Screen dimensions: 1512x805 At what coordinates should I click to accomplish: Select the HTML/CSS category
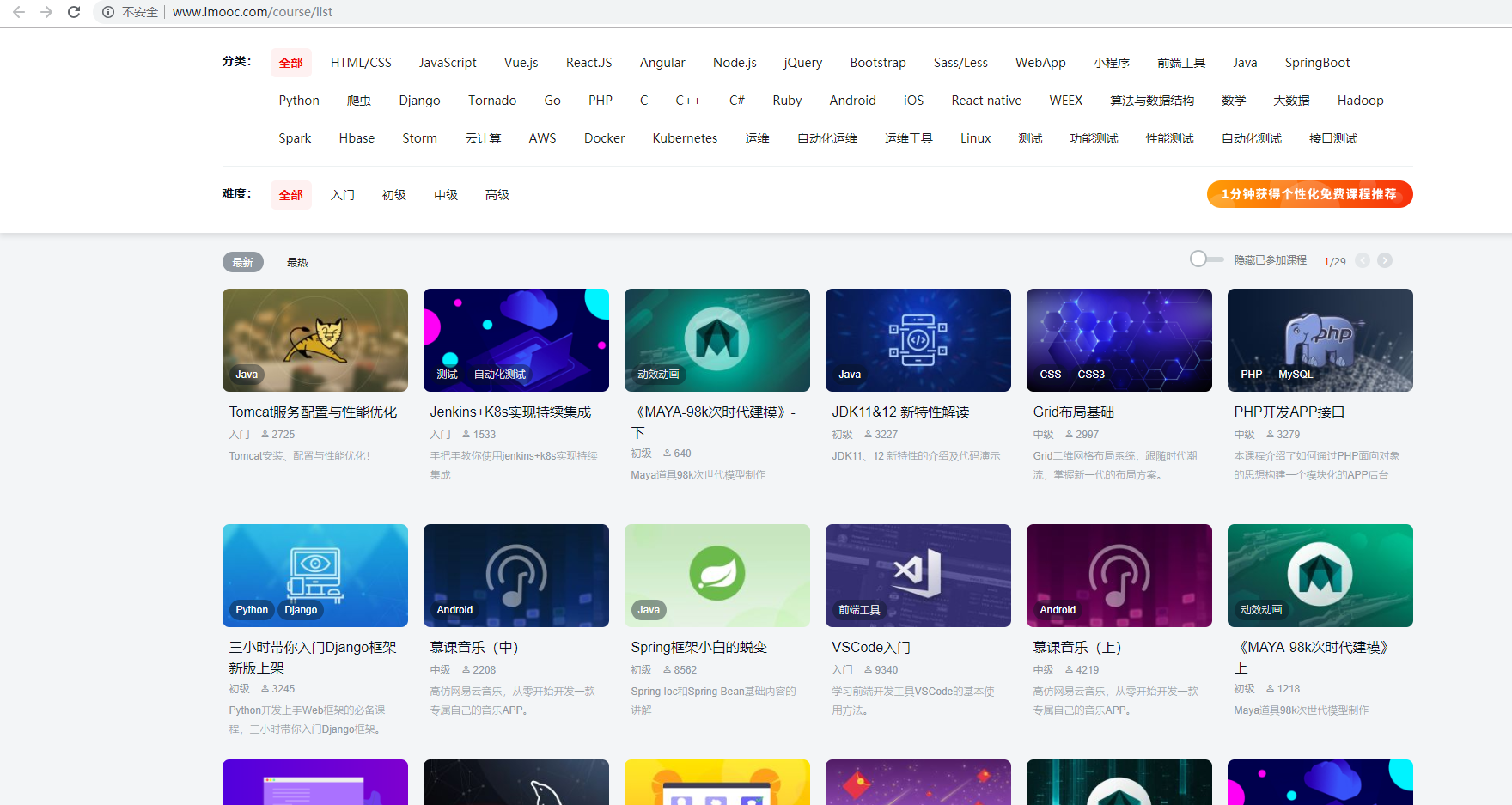tap(361, 63)
